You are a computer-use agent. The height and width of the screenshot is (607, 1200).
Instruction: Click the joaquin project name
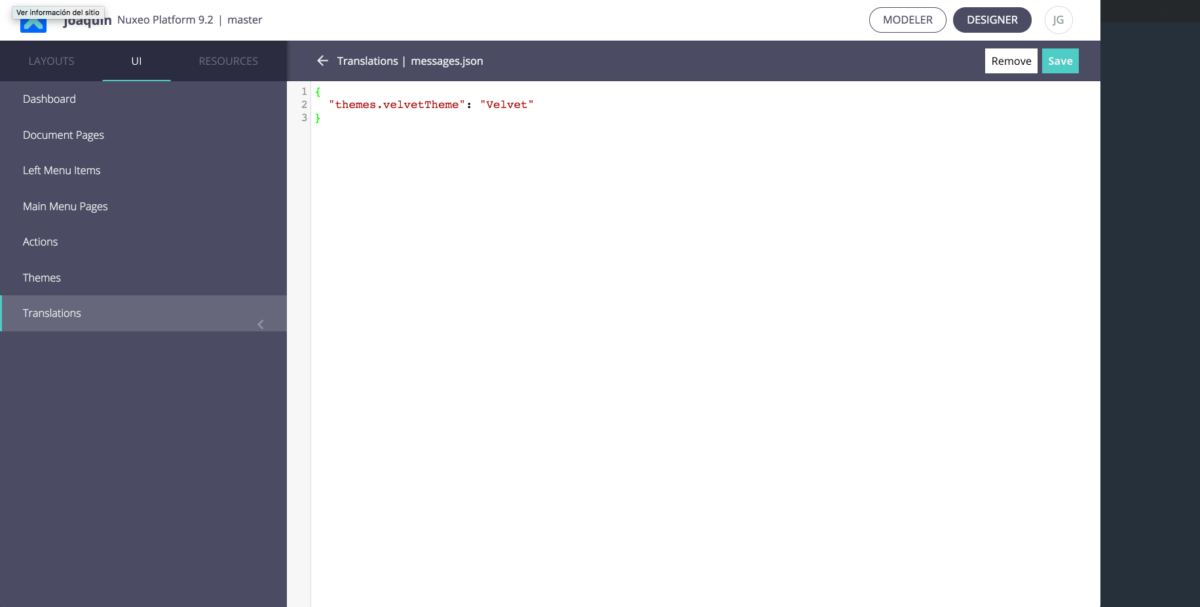[86, 22]
